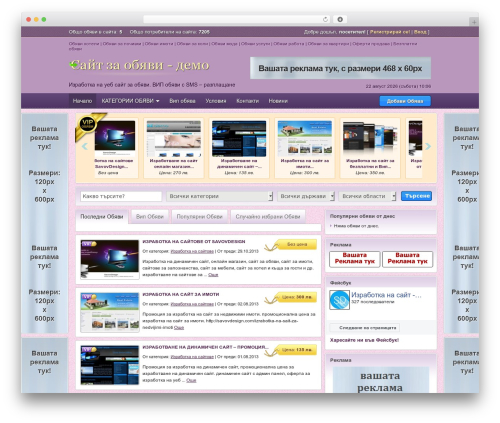Click the Вход login link
This screenshot has height=423, width=500.
(x=420, y=32)
